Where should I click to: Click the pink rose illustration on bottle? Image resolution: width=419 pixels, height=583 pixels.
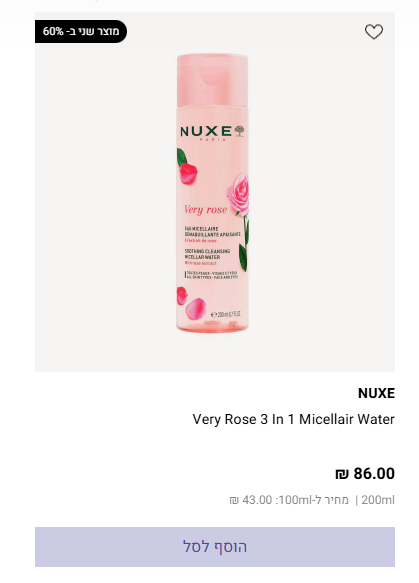coord(238,195)
